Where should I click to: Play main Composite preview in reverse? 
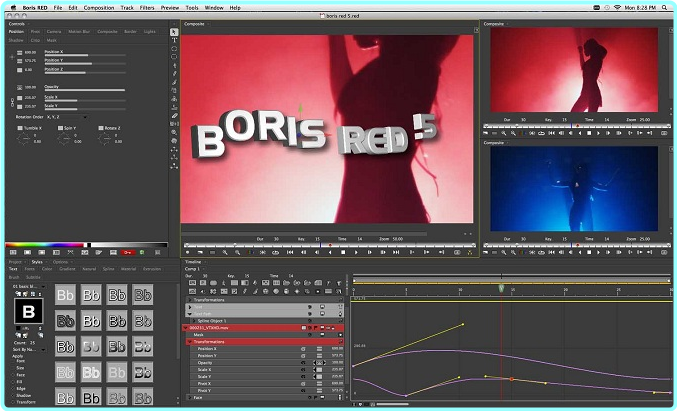coord(330,252)
